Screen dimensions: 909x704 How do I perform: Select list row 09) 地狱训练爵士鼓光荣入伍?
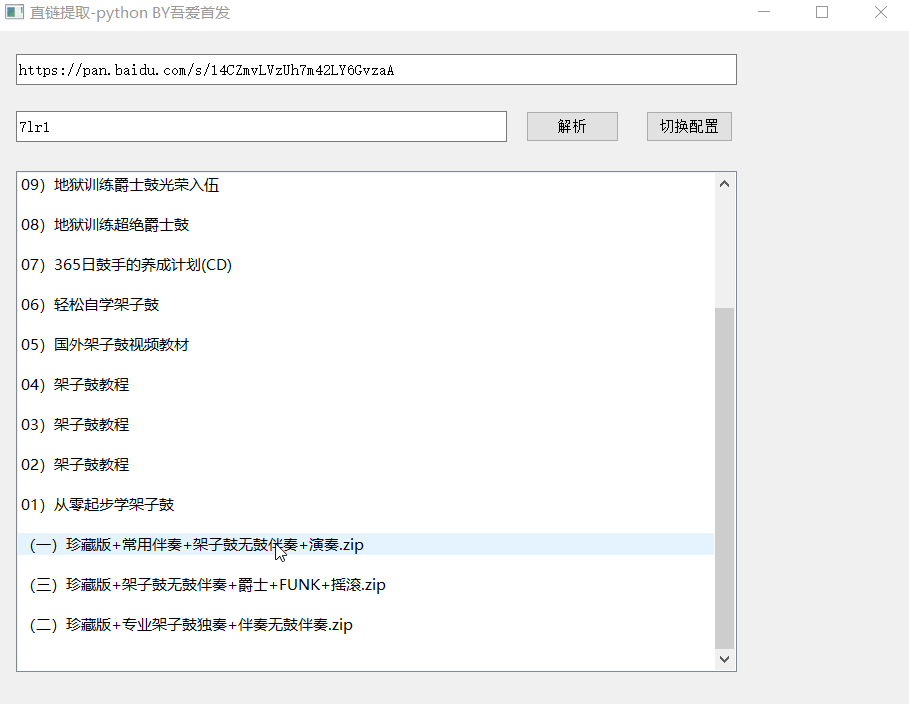(366, 185)
